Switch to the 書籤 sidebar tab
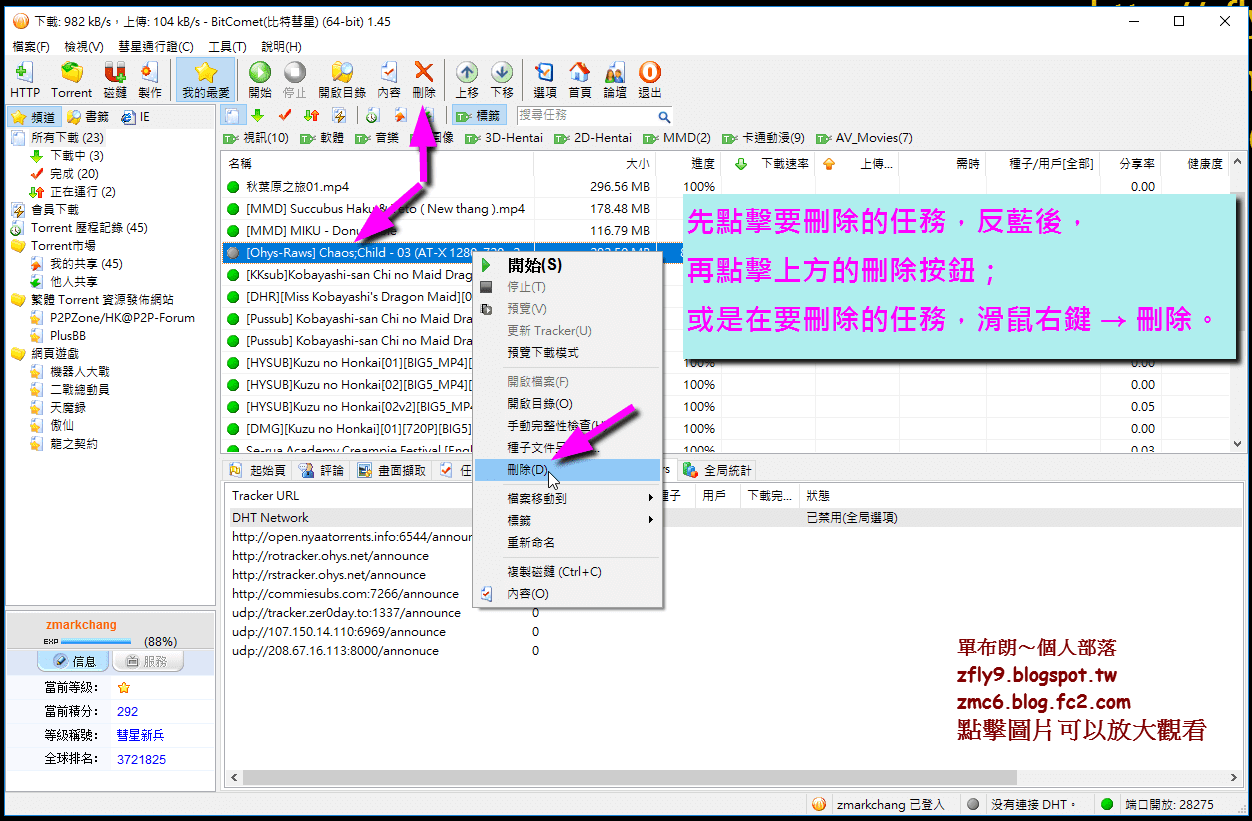This screenshot has height=821, width=1252. (x=88, y=117)
